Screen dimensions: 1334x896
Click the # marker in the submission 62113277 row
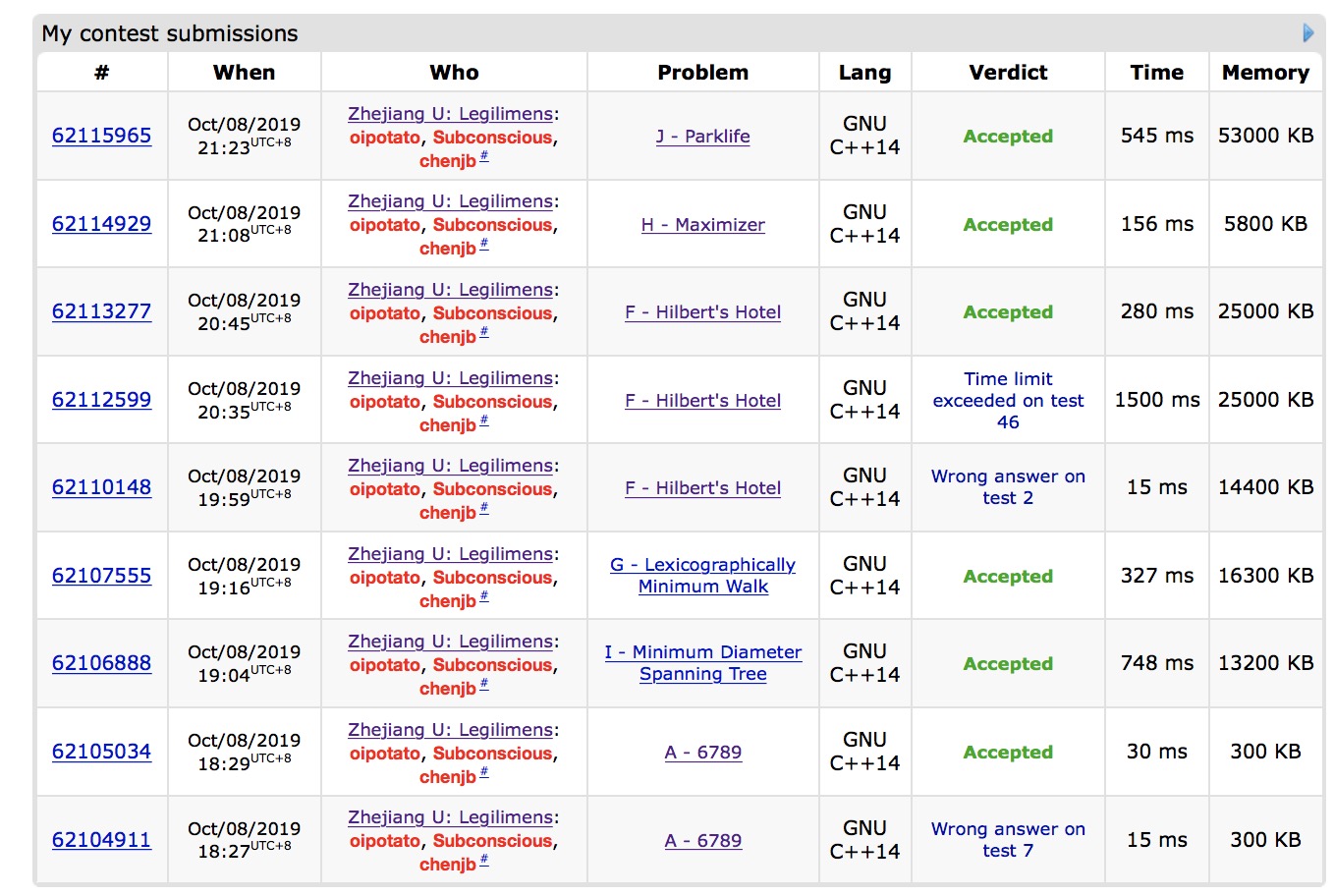[484, 333]
